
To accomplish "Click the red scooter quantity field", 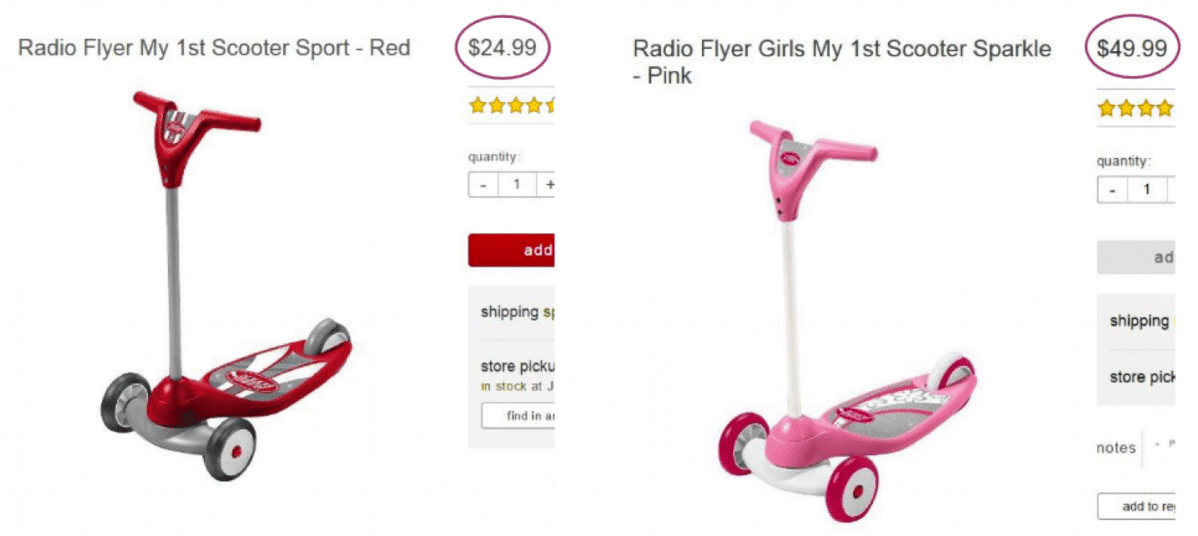I will [517, 185].
